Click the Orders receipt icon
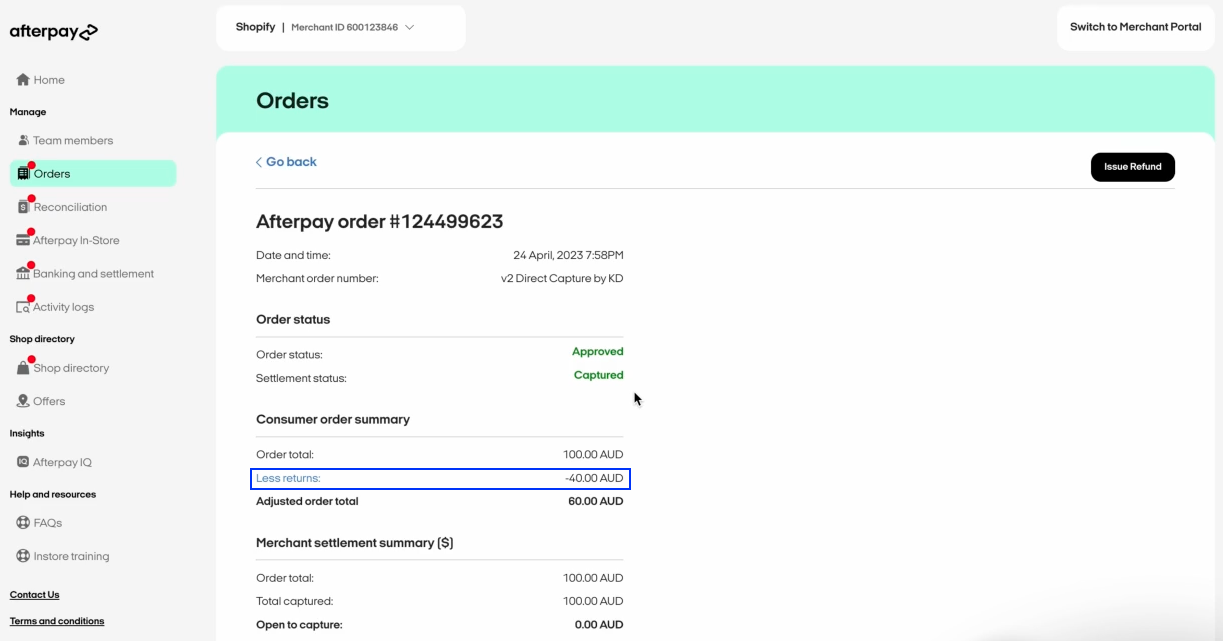Viewport: 1223px width, 641px height. [24, 174]
